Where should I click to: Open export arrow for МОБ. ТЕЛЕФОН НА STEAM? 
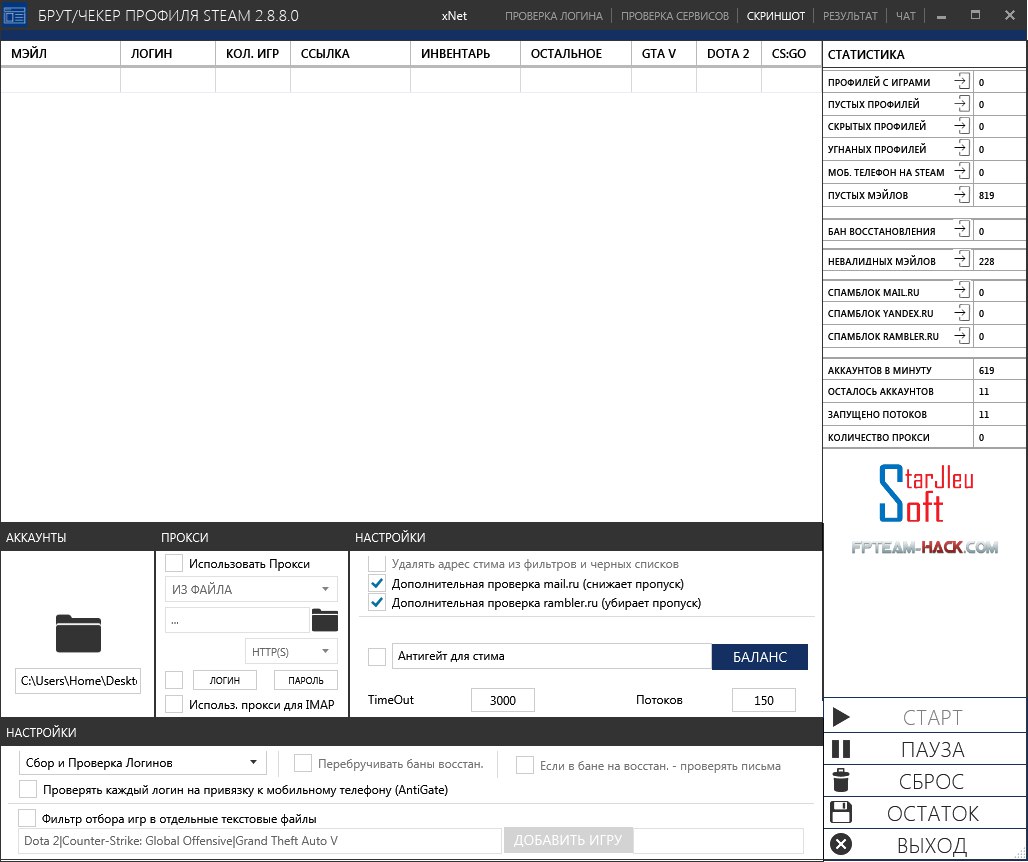point(961,171)
